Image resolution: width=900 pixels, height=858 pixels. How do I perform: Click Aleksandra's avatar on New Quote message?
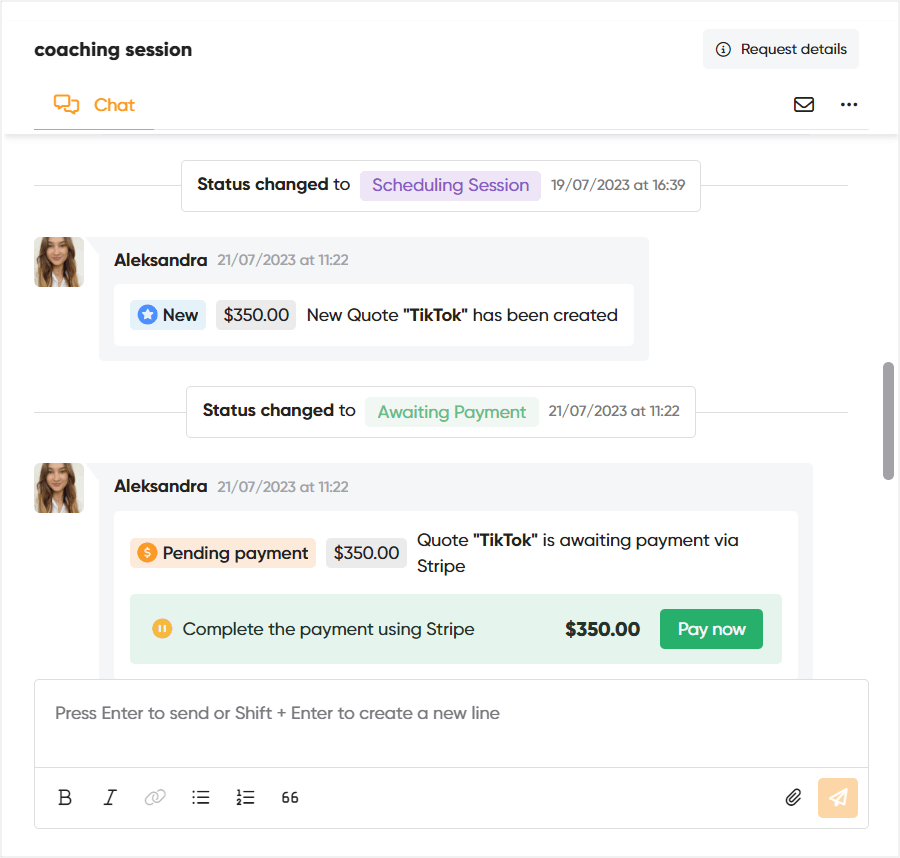tap(59, 262)
